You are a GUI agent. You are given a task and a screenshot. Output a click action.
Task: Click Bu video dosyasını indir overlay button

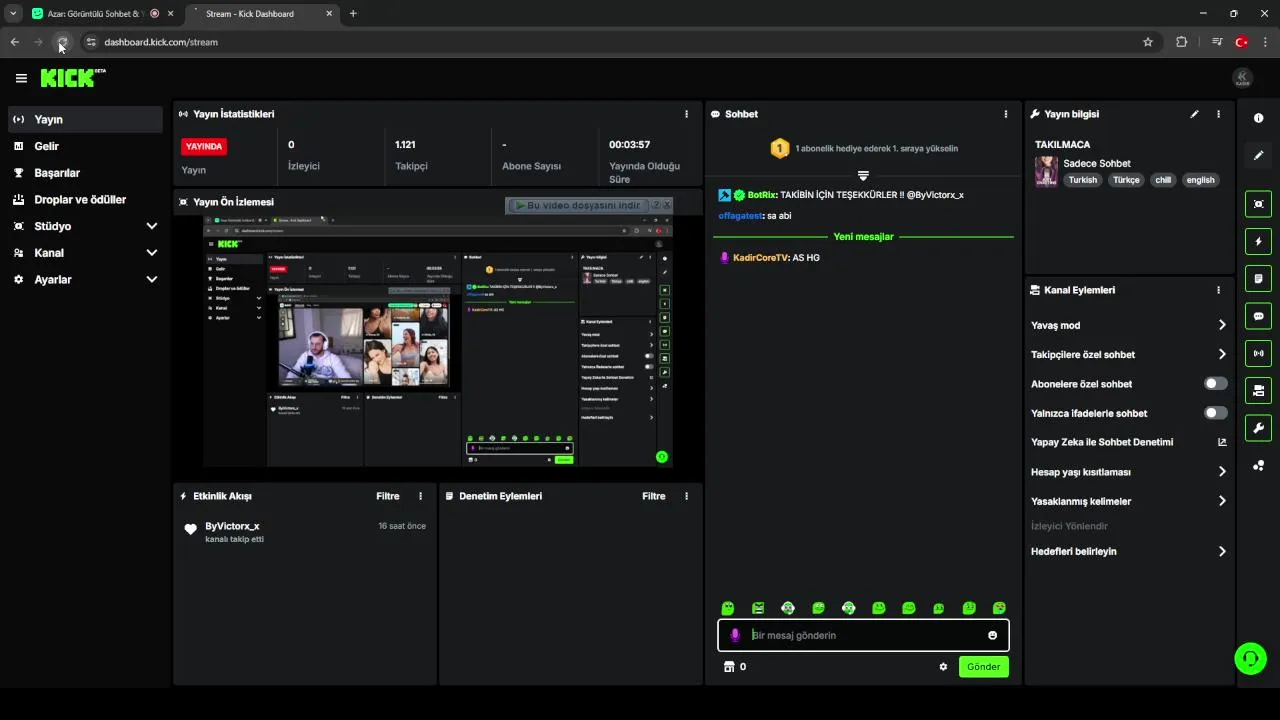pyautogui.click(x=577, y=205)
